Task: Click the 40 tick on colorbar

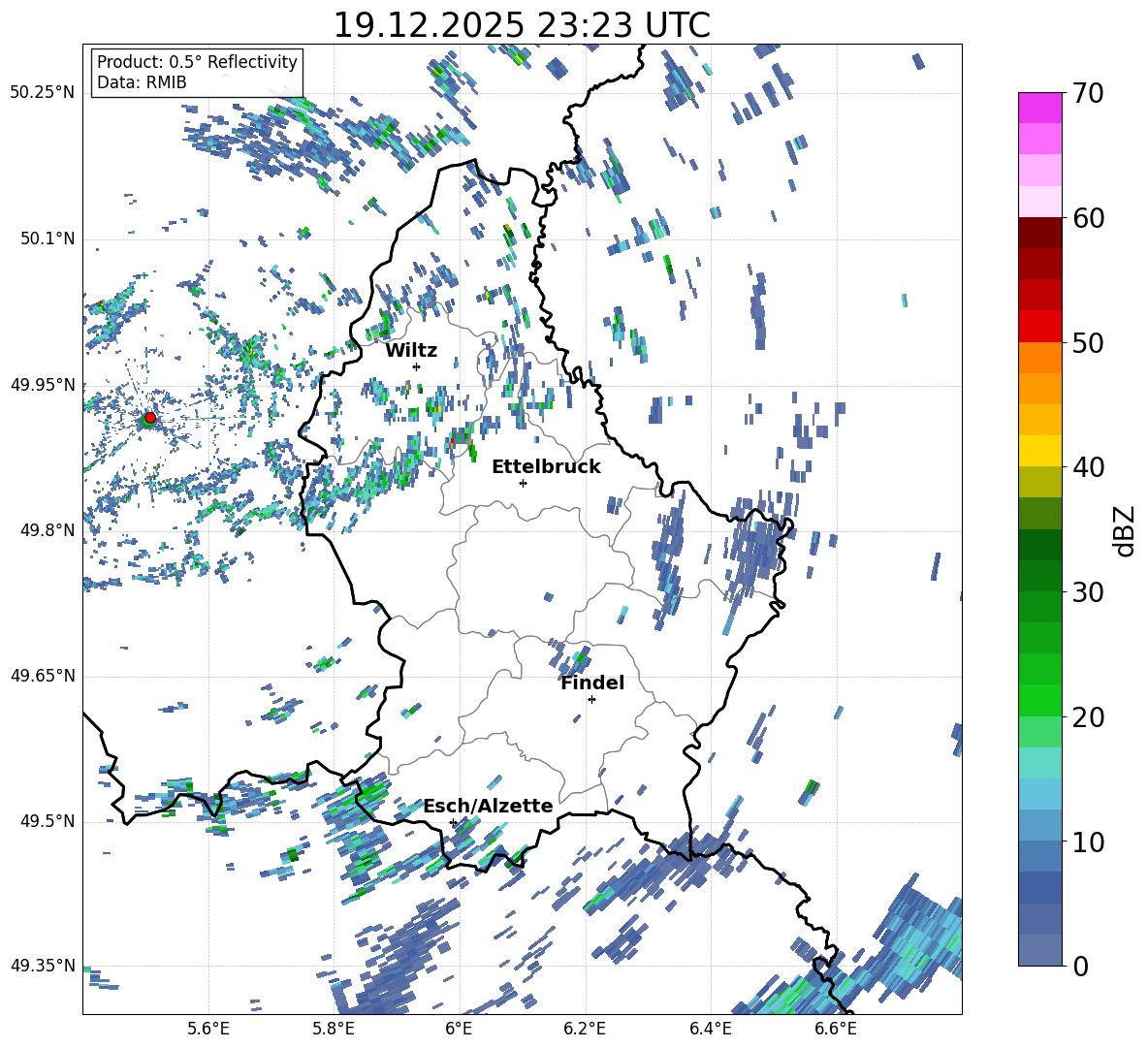Action: [1088, 467]
